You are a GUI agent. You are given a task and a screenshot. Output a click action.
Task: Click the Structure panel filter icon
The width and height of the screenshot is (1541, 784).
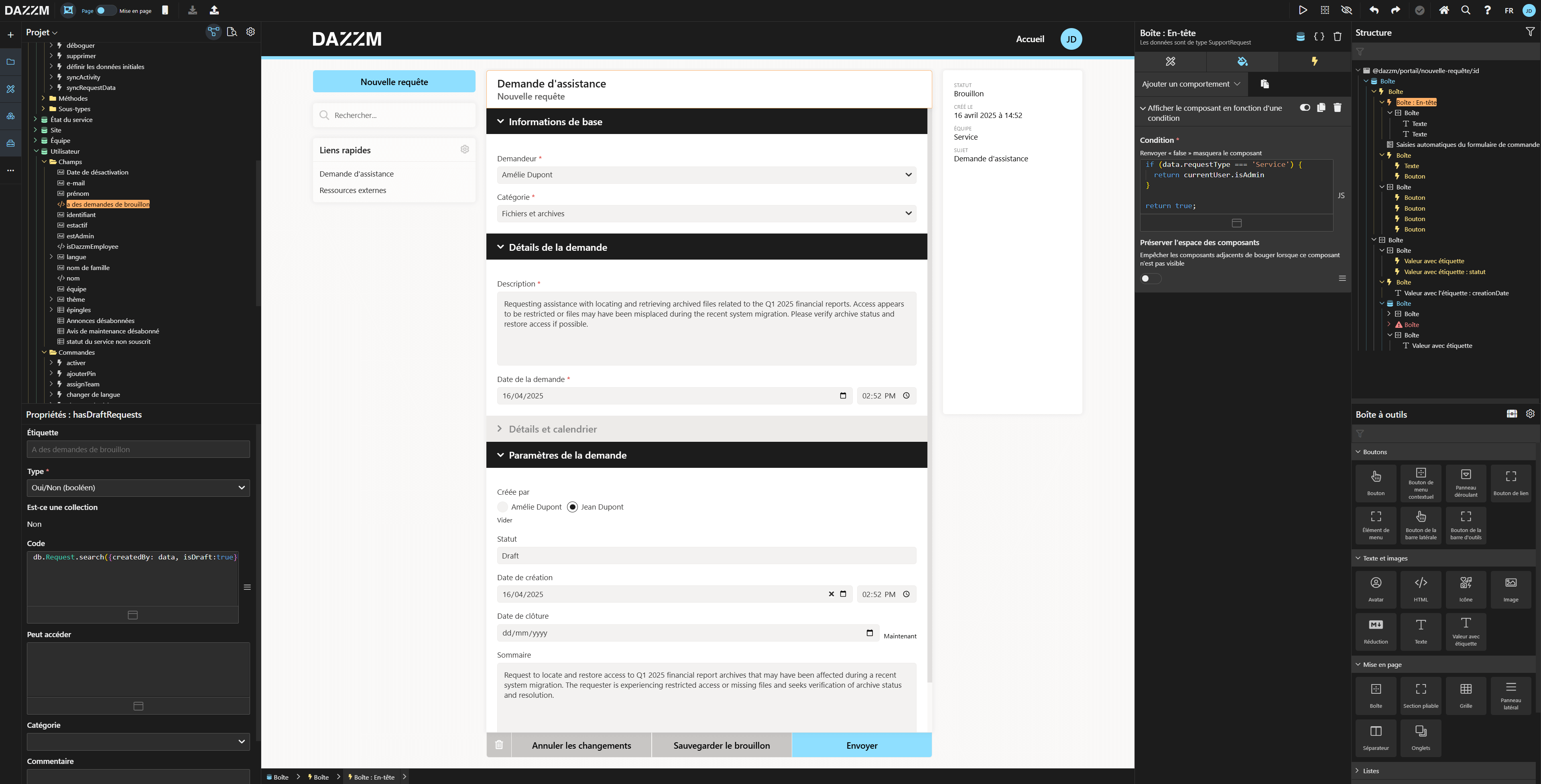pyautogui.click(x=1530, y=32)
